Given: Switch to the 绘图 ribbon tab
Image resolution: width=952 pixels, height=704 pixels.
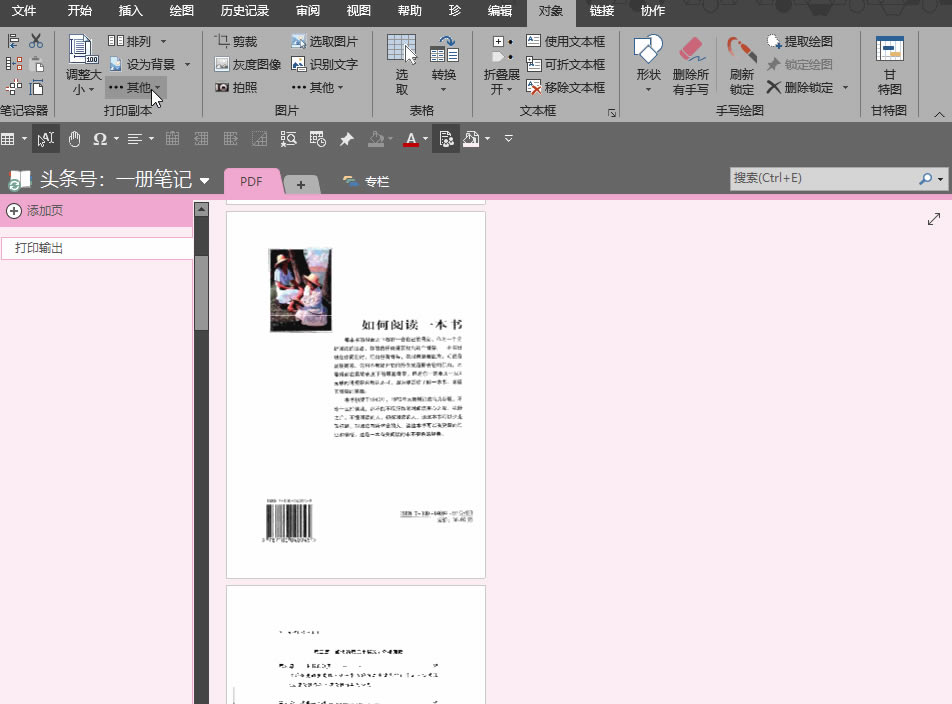Looking at the screenshot, I should pos(180,12).
